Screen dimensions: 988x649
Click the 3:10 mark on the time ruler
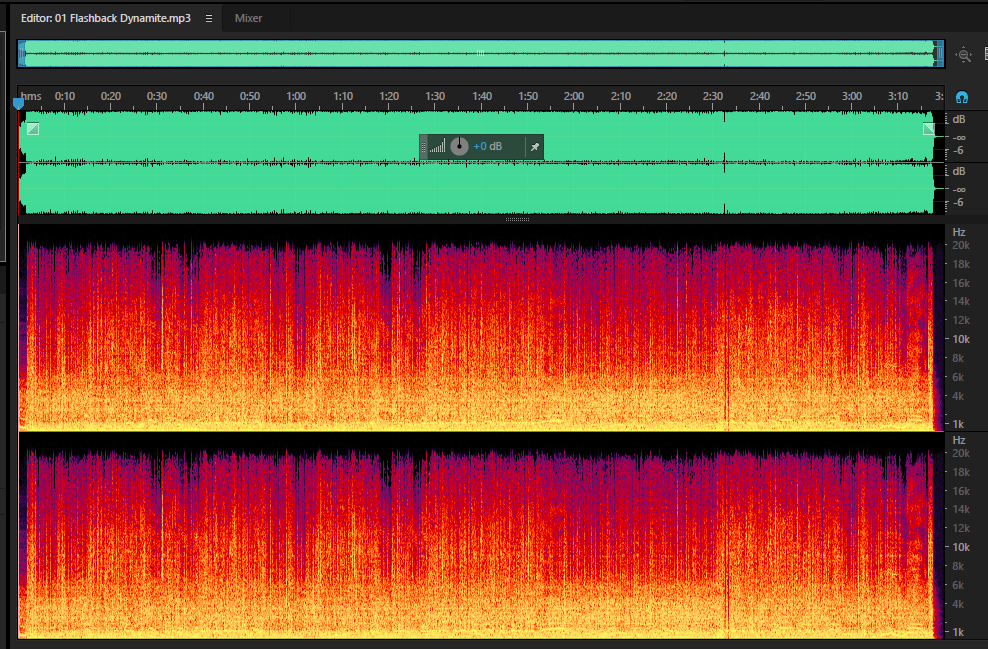898,96
